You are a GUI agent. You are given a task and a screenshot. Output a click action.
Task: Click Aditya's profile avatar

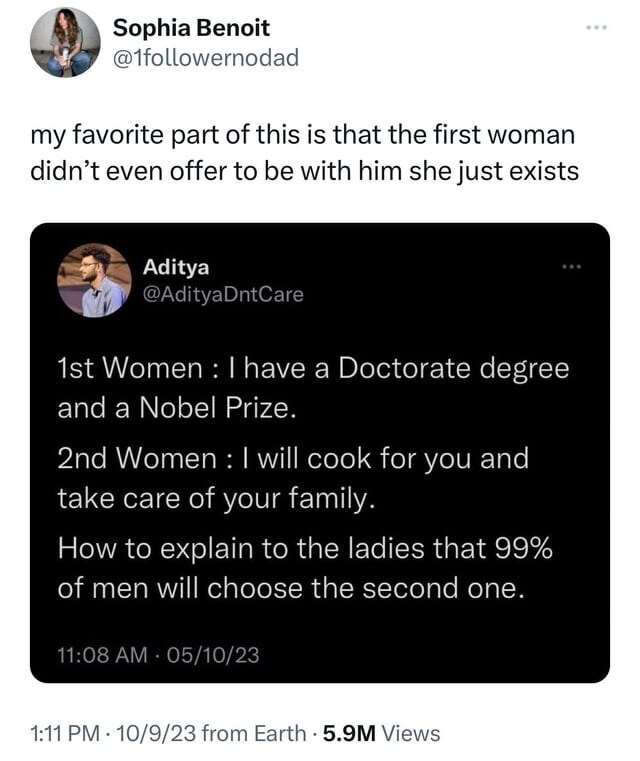[93, 281]
